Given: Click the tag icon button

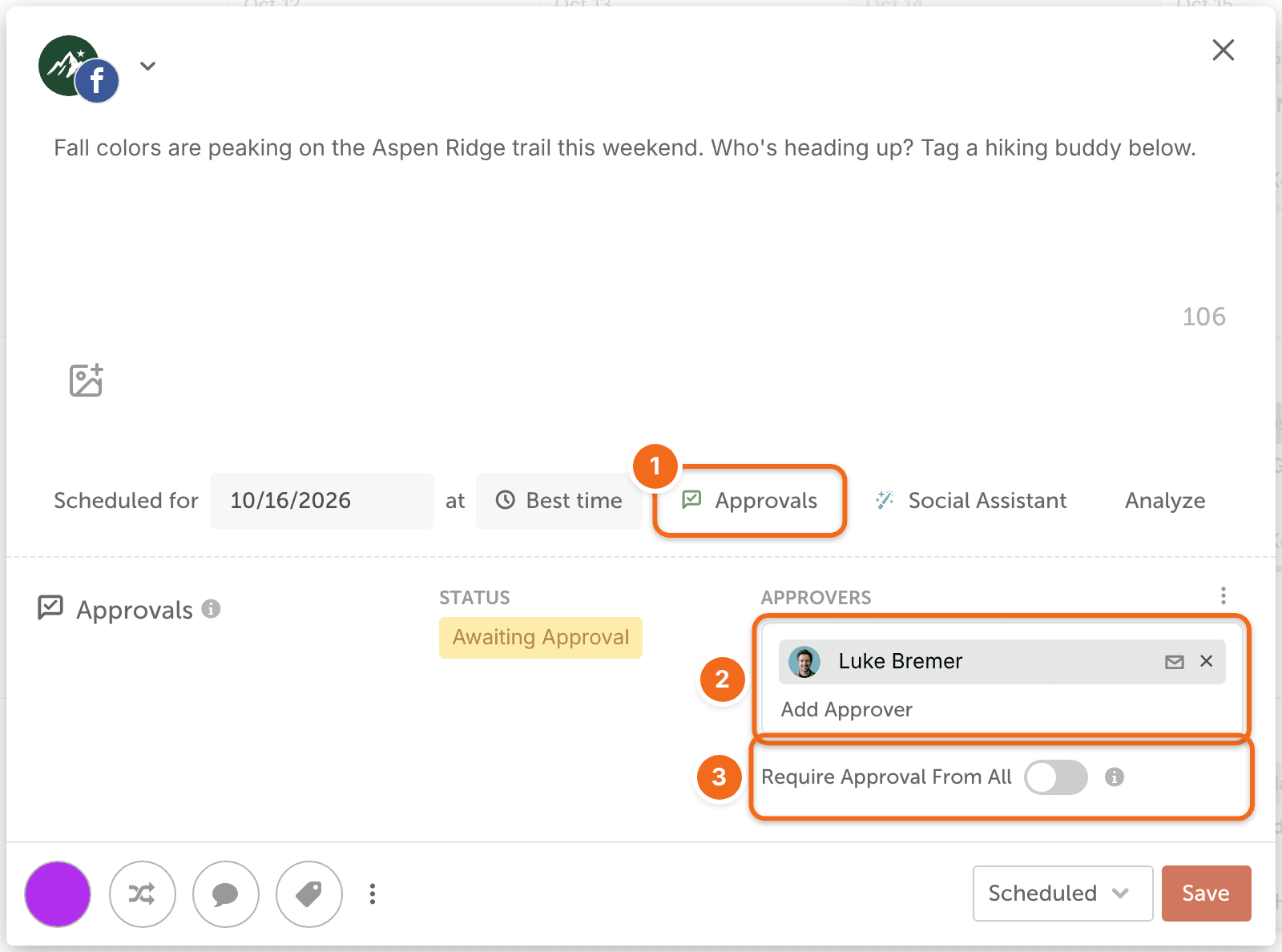Looking at the screenshot, I should tap(309, 894).
